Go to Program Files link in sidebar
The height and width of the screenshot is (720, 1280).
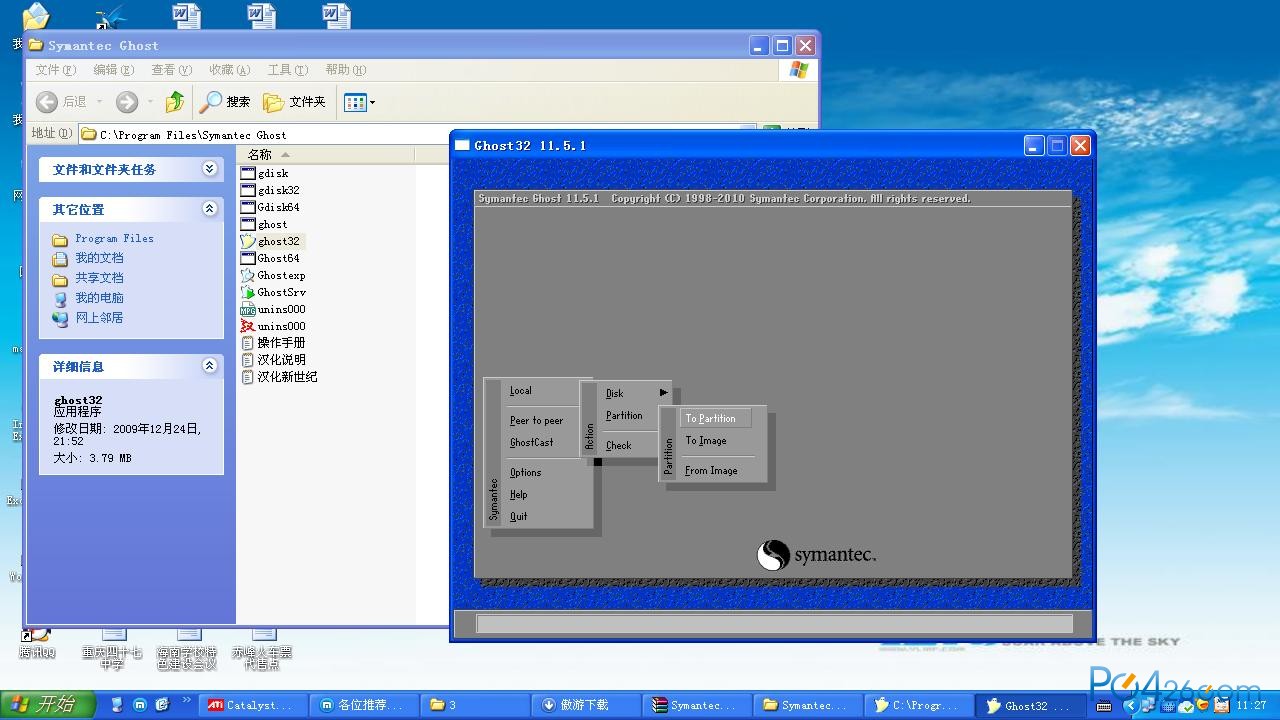pos(114,238)
